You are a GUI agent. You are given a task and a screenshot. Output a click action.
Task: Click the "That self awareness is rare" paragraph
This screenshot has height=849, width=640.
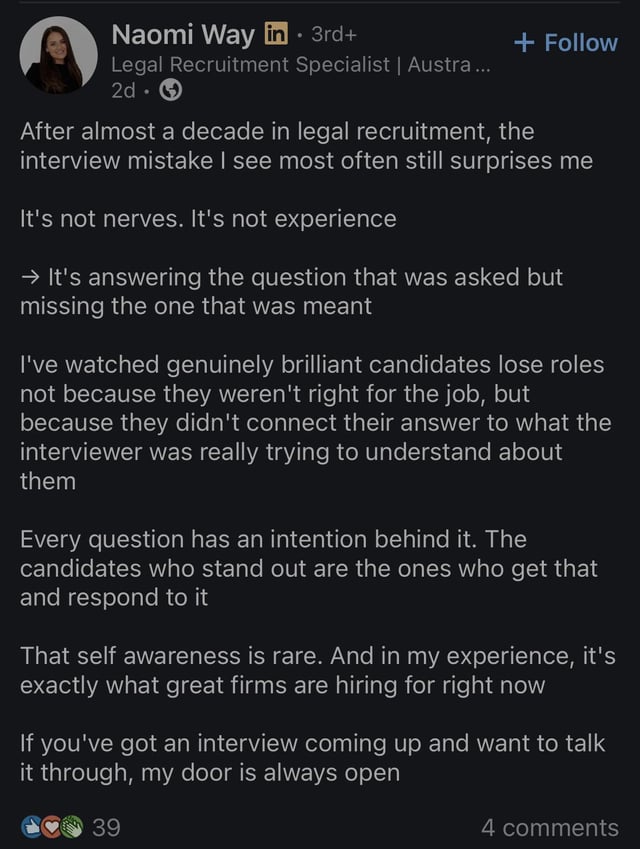[x=318, y=670]
